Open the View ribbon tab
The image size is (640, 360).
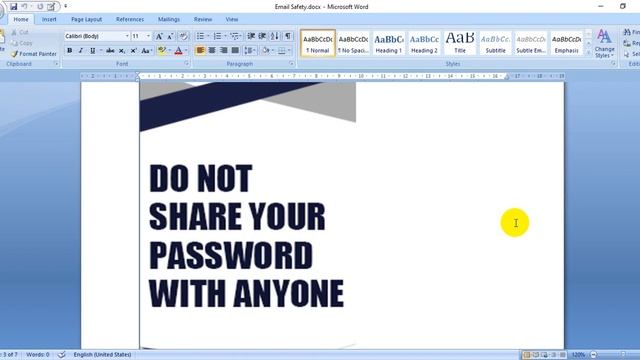click(231, 19)
